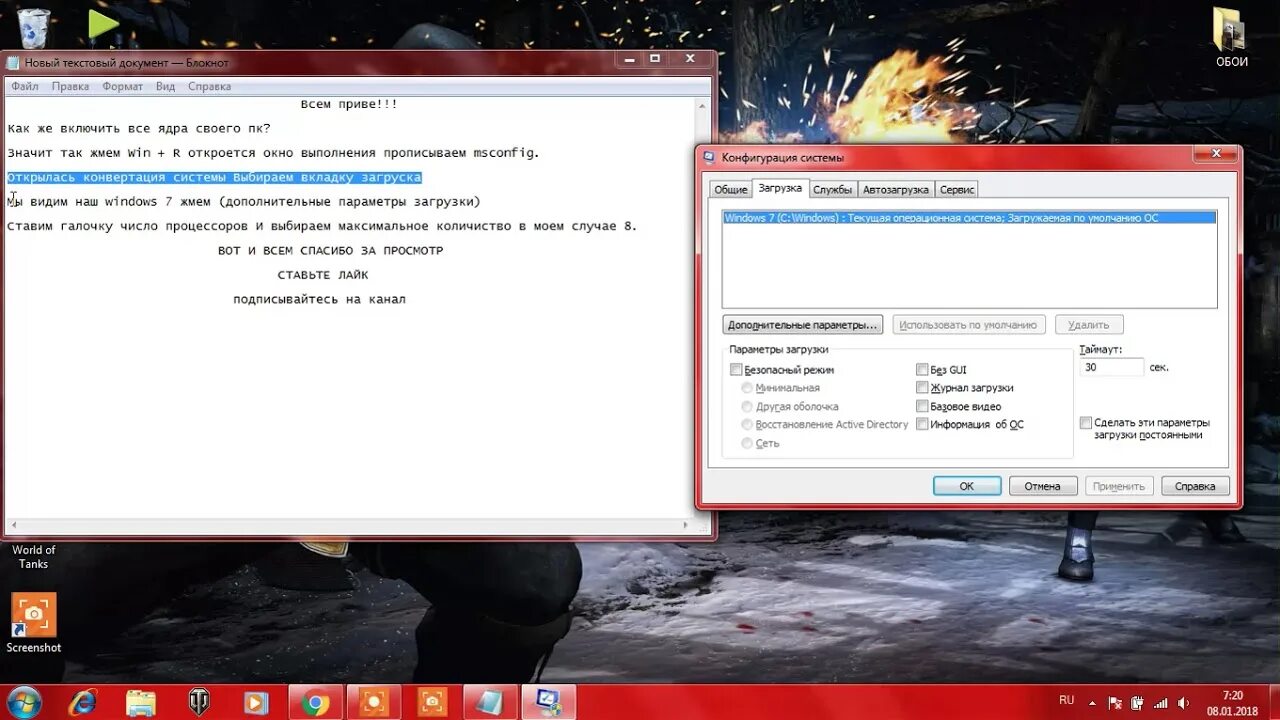Click the Удалить button

coord(1088,325)
